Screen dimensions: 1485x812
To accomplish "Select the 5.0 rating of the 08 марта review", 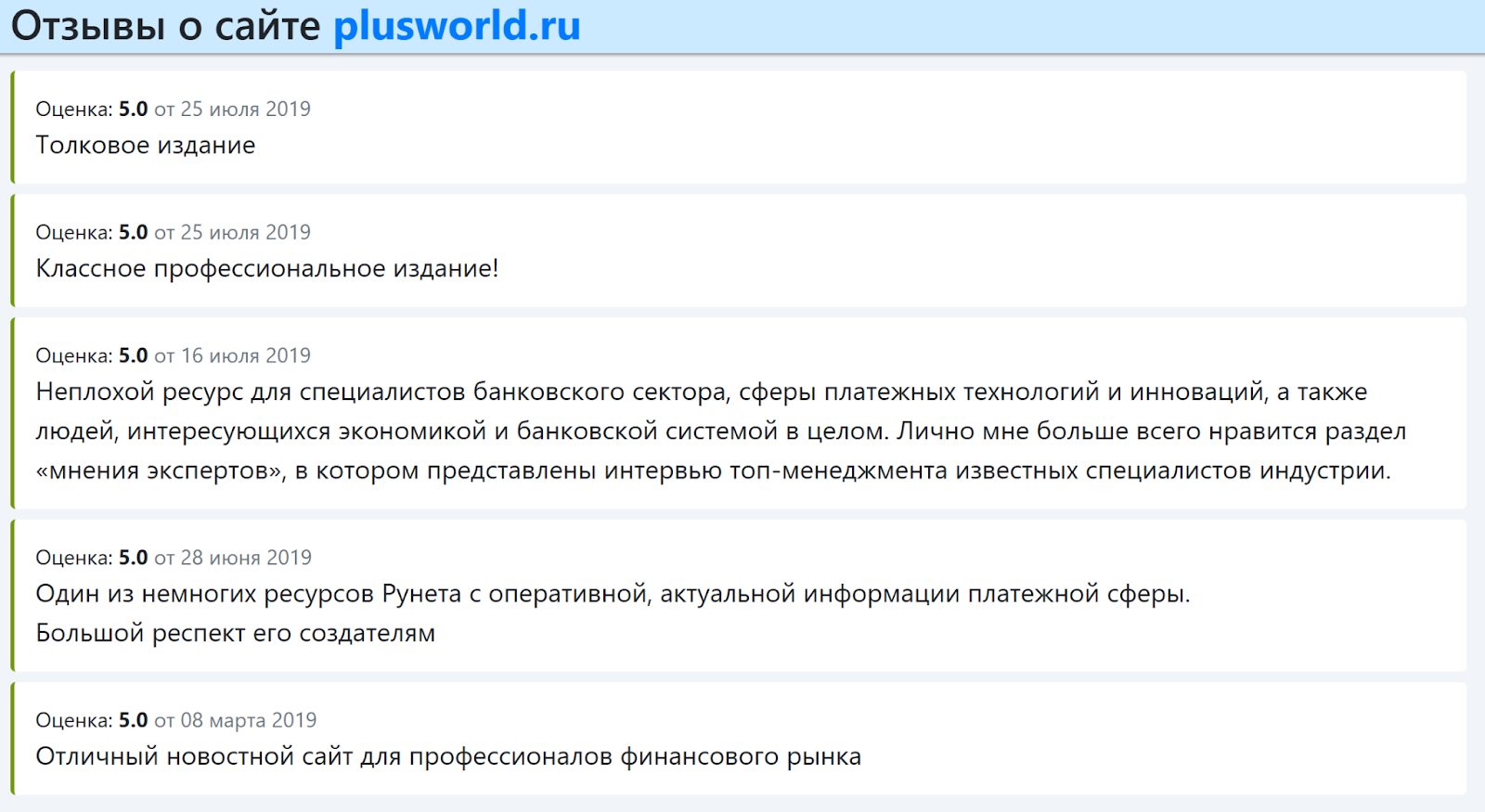I will pos(133,720).
